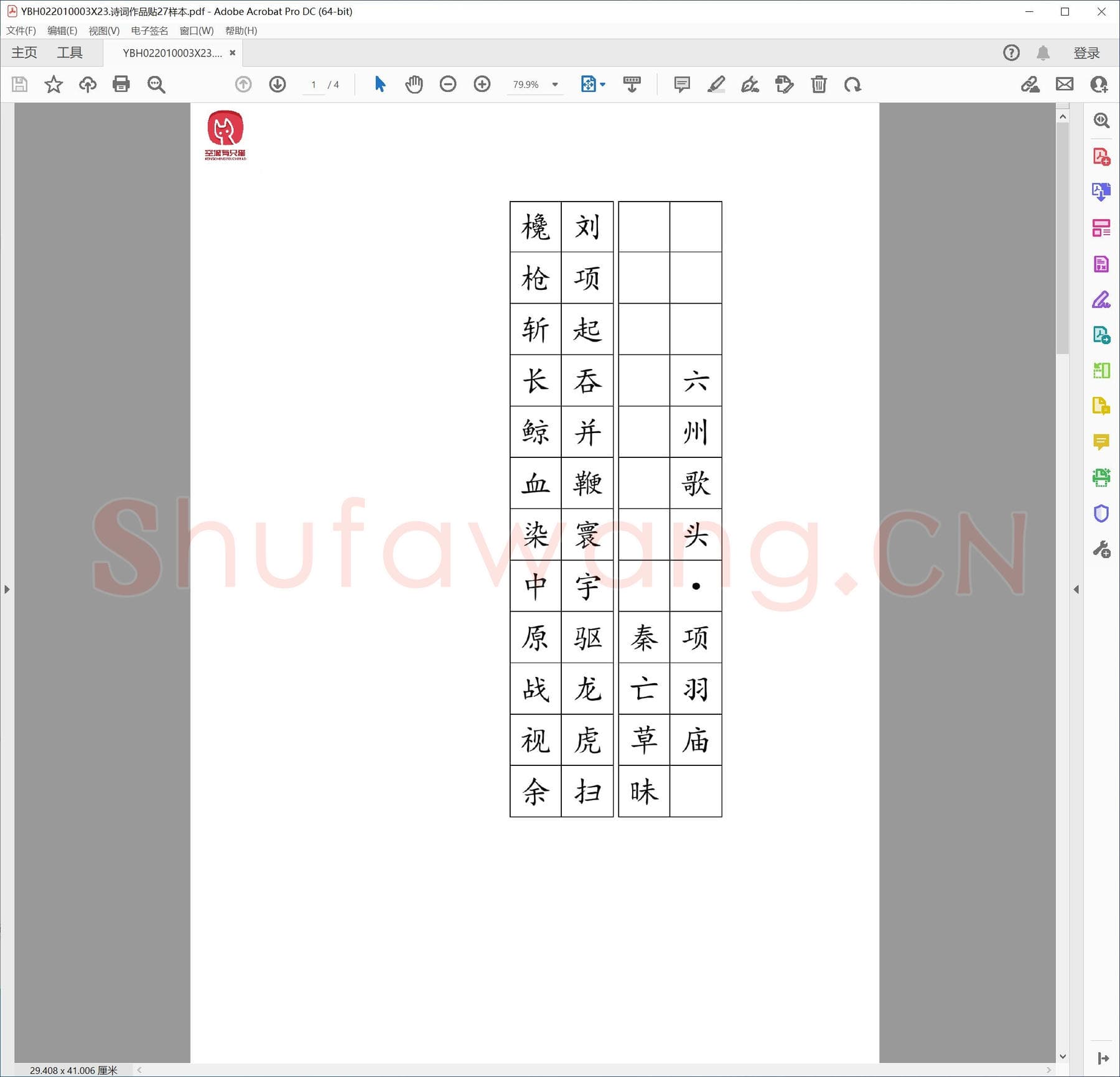Image resolution: width=1120 pixels, height=1077 pixels.
Task: Delete with the trash icon
Action: [819, 84]
